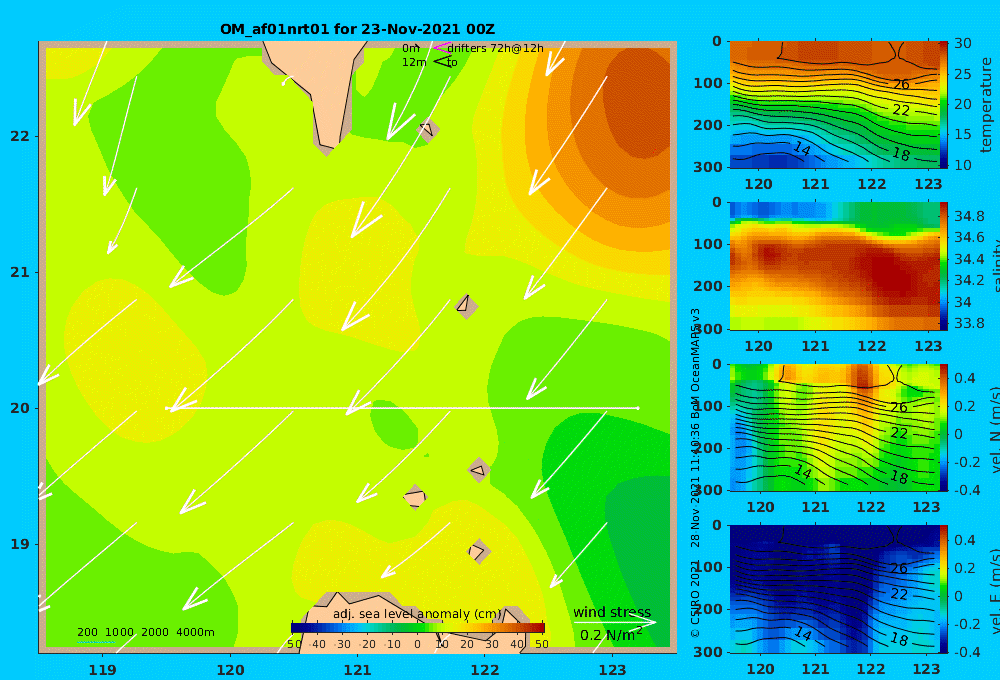The width and height of the screenshot is (1000, 680).
Task: Open the eastward velocity section panel
Action: [834, 589]
